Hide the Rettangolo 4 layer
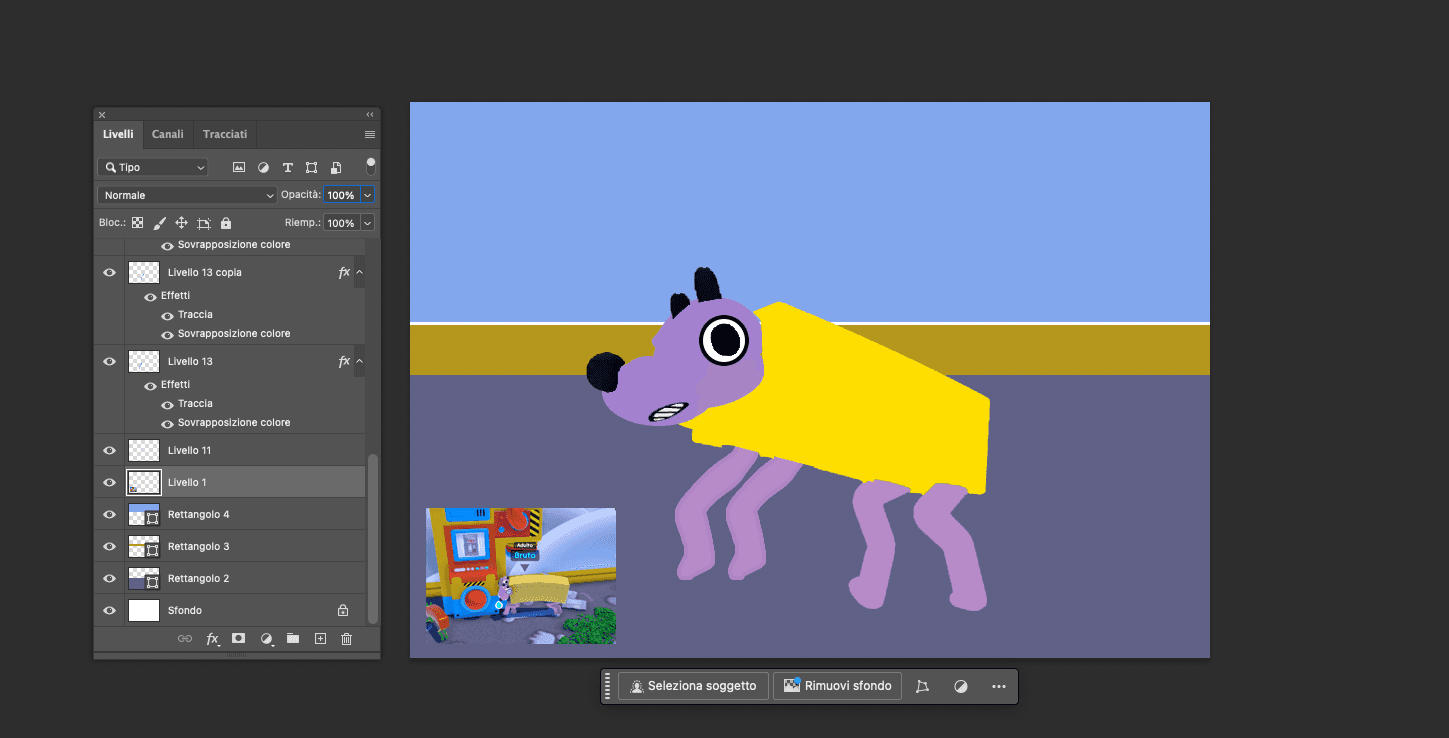 109,514
